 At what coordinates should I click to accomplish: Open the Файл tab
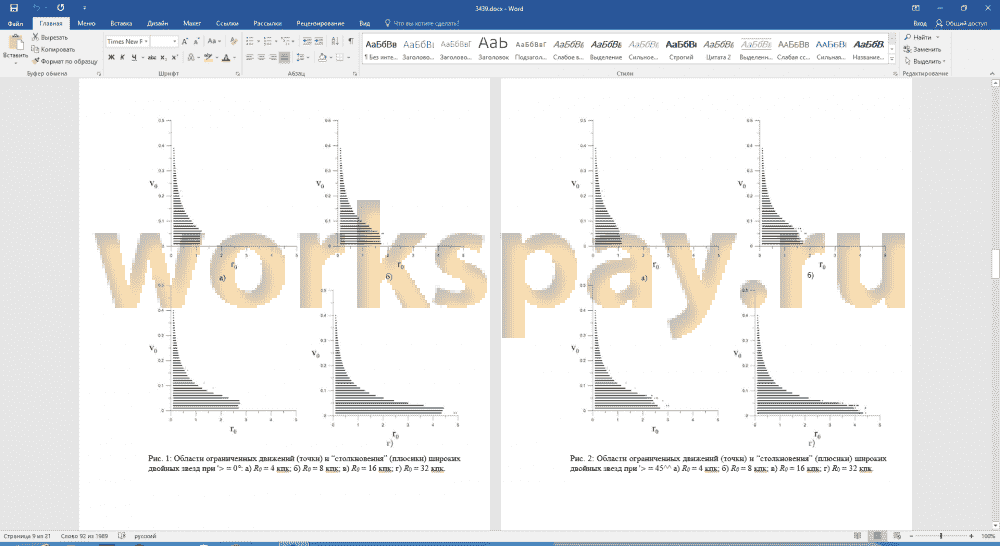15,24
